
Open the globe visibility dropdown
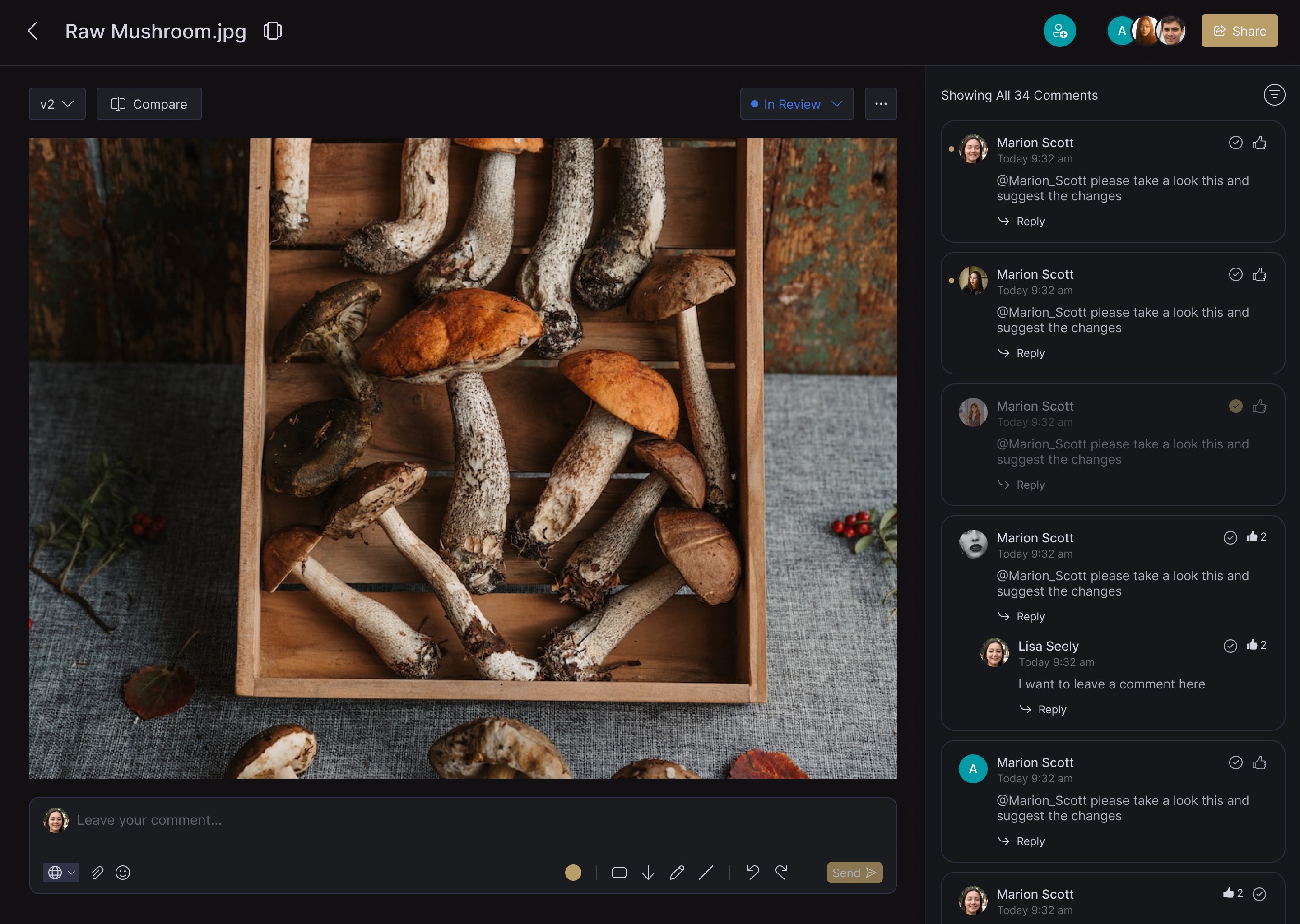click(61, 872)
